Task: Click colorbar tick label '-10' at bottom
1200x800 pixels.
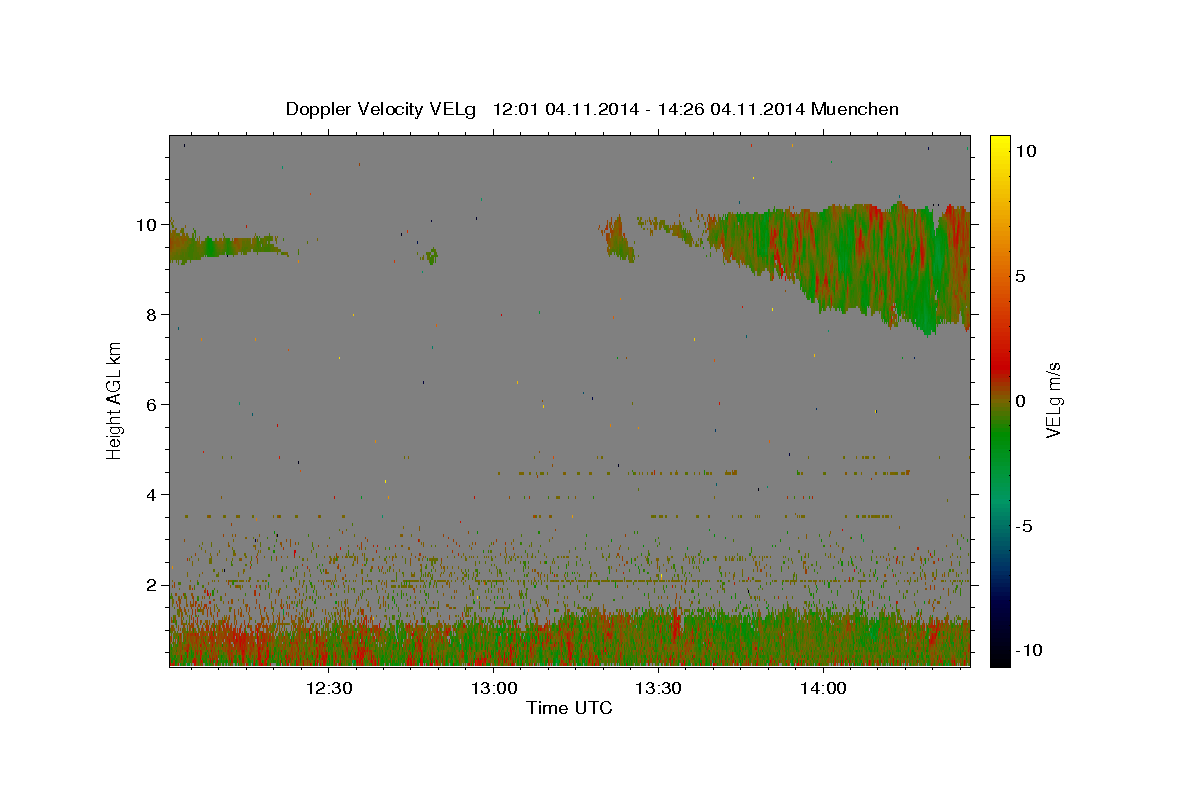Action: click(x=1028, y=651)
